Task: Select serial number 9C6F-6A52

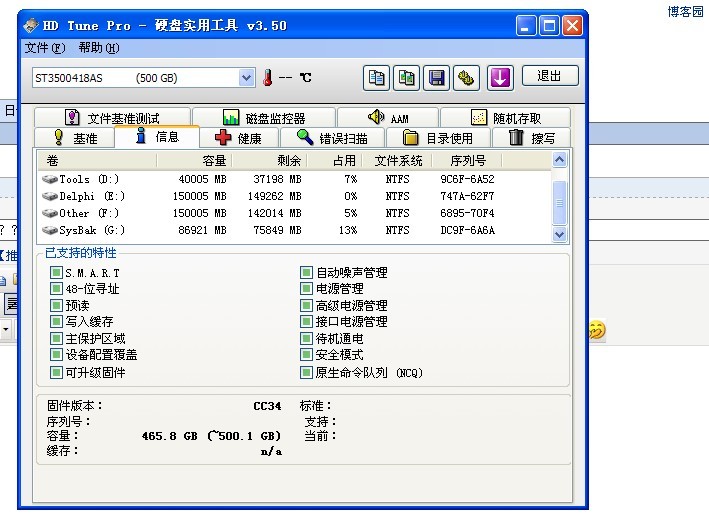Action: (x=468, y=179)
